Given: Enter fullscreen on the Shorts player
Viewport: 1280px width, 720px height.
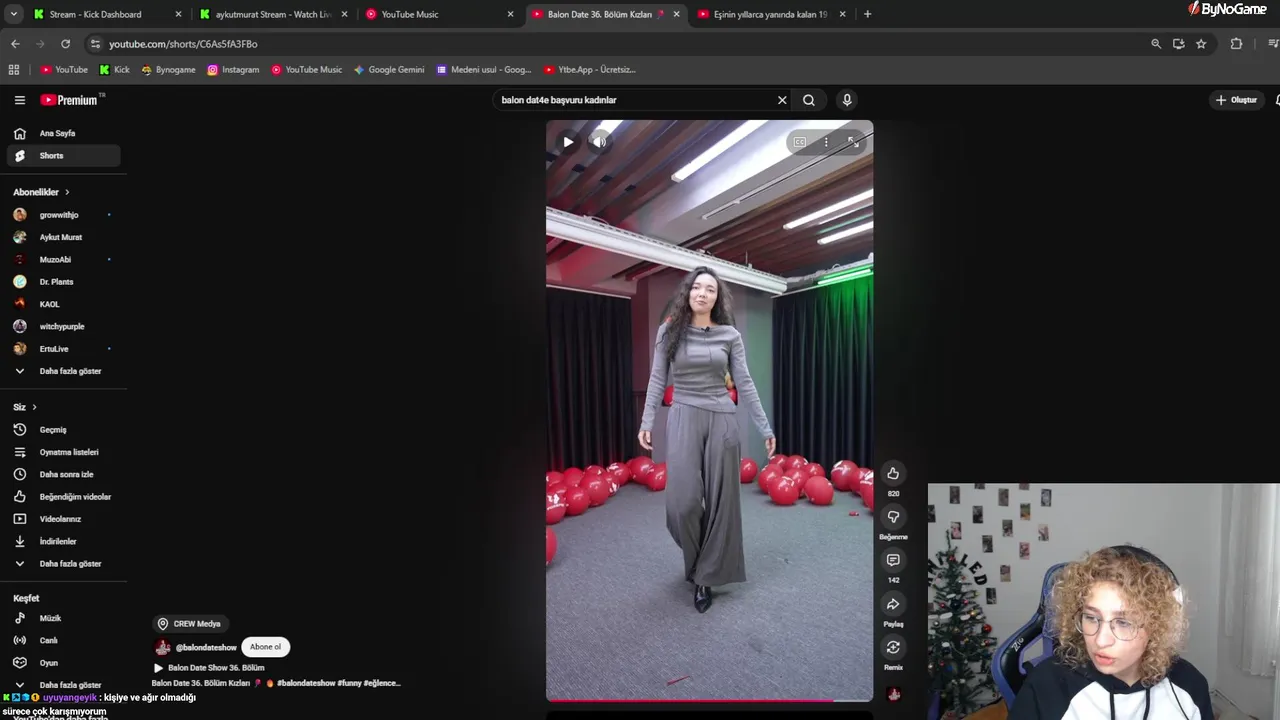Looking at the screenshot, I should [x=853, y=142].
